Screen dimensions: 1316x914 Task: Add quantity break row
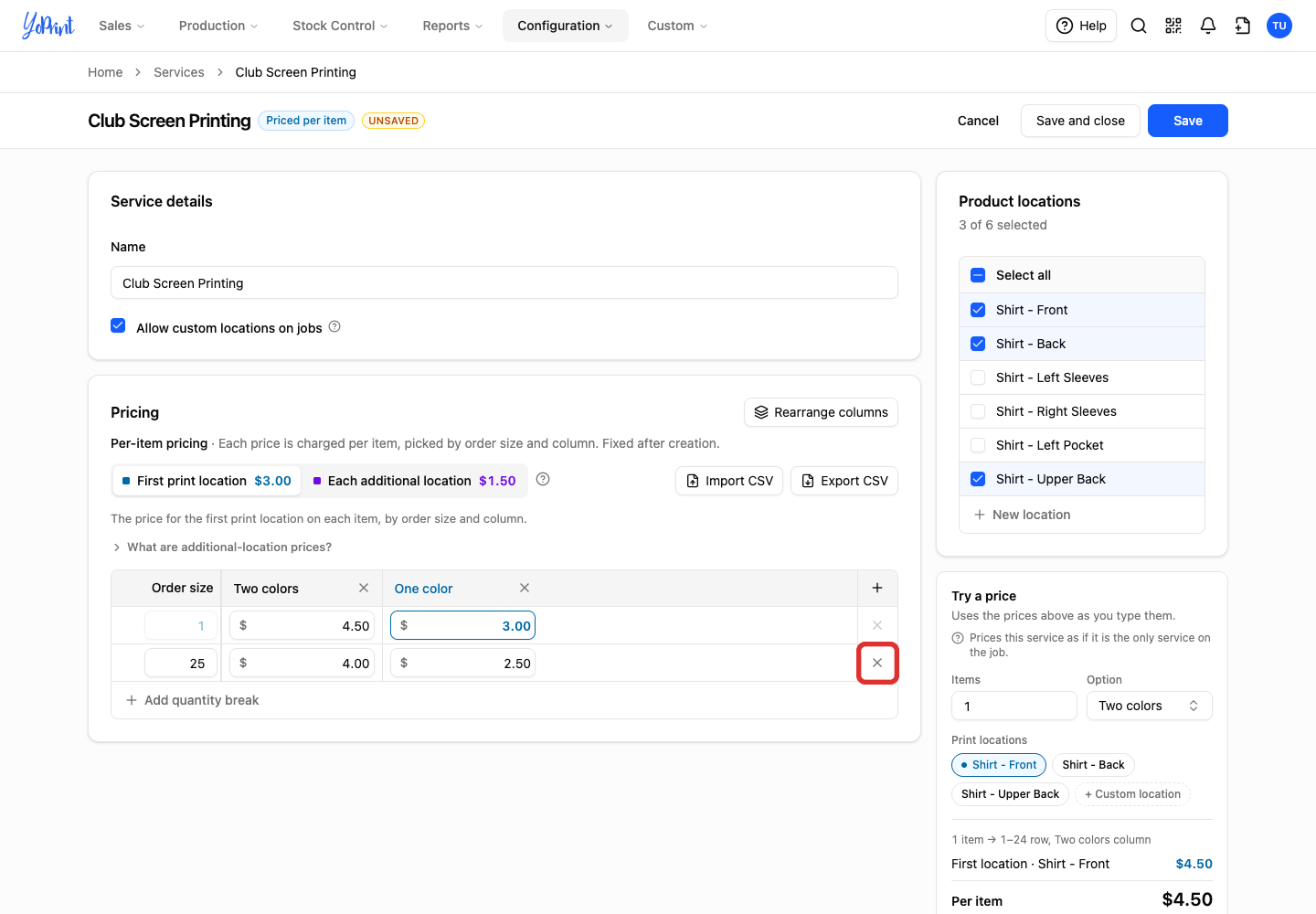(193, 700)
